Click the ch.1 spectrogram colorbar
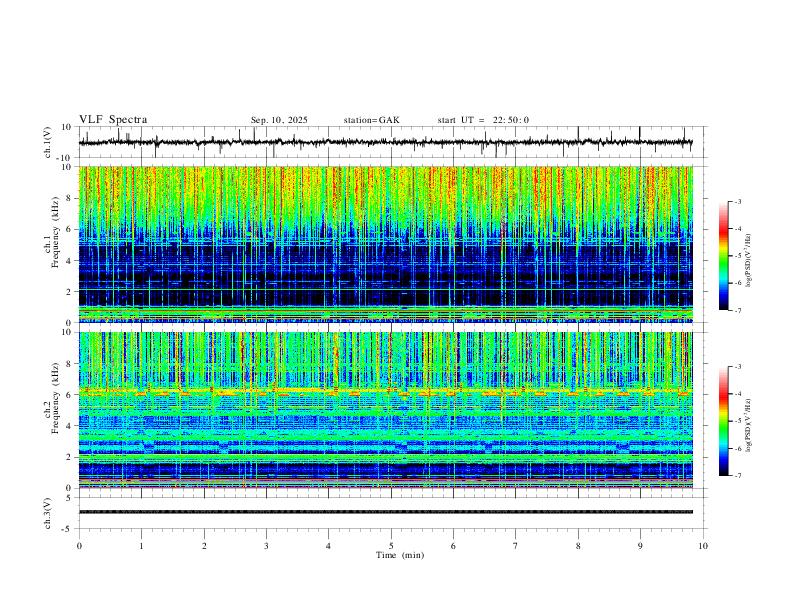This screenshot has height=612, width=792. click(x=723, y=256)
